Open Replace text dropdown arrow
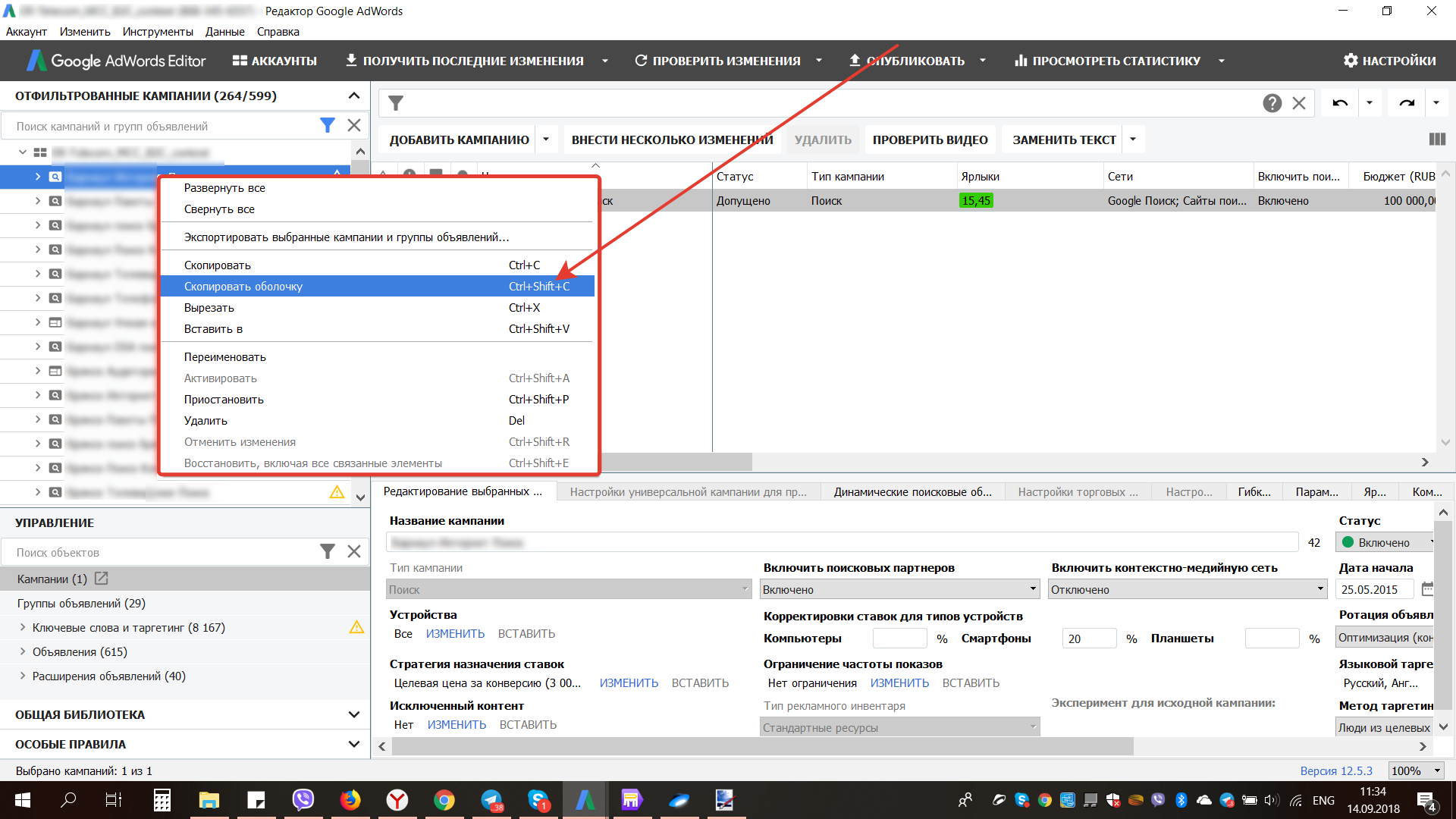This screenshot has width=1456, height=819. point(1133,140)
